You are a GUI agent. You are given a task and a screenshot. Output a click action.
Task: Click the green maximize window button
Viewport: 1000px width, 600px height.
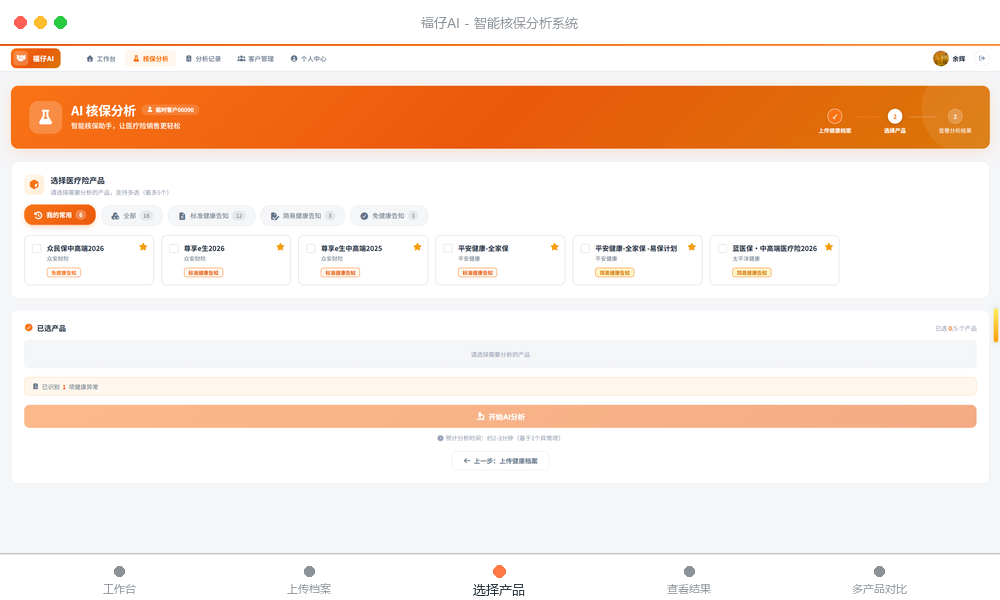[61, 22]
